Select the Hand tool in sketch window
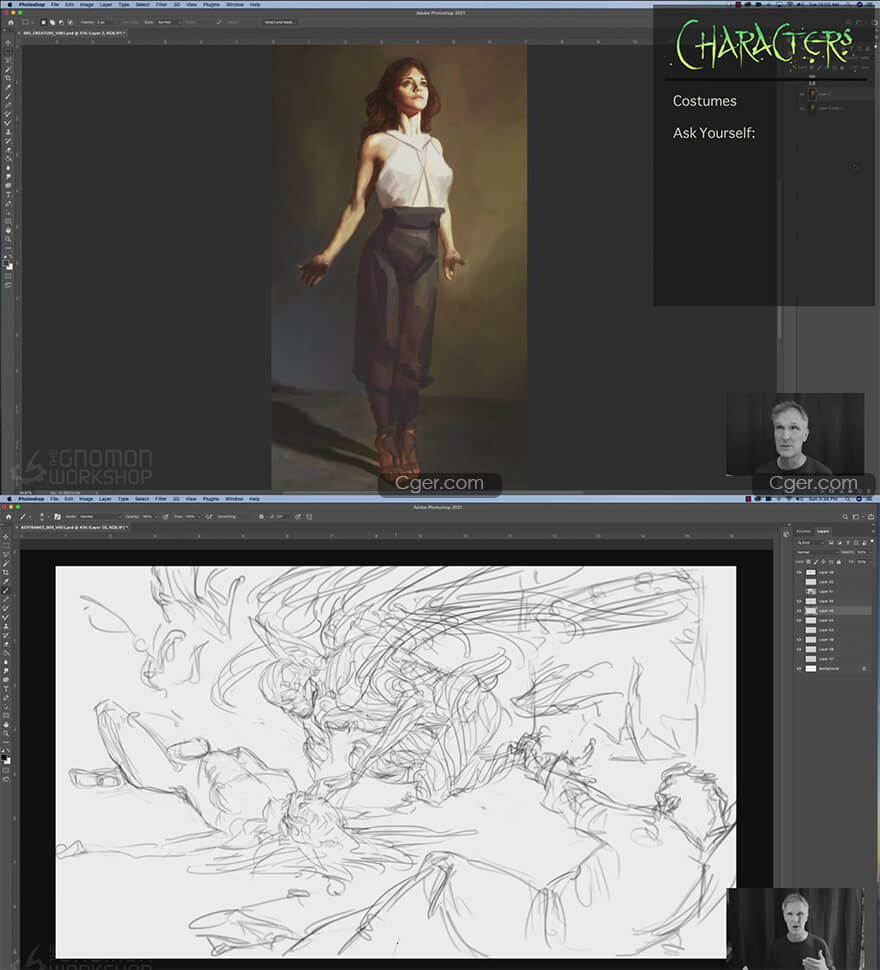The width and height of the screenshot is (880, 970). [x=6, y=724]
